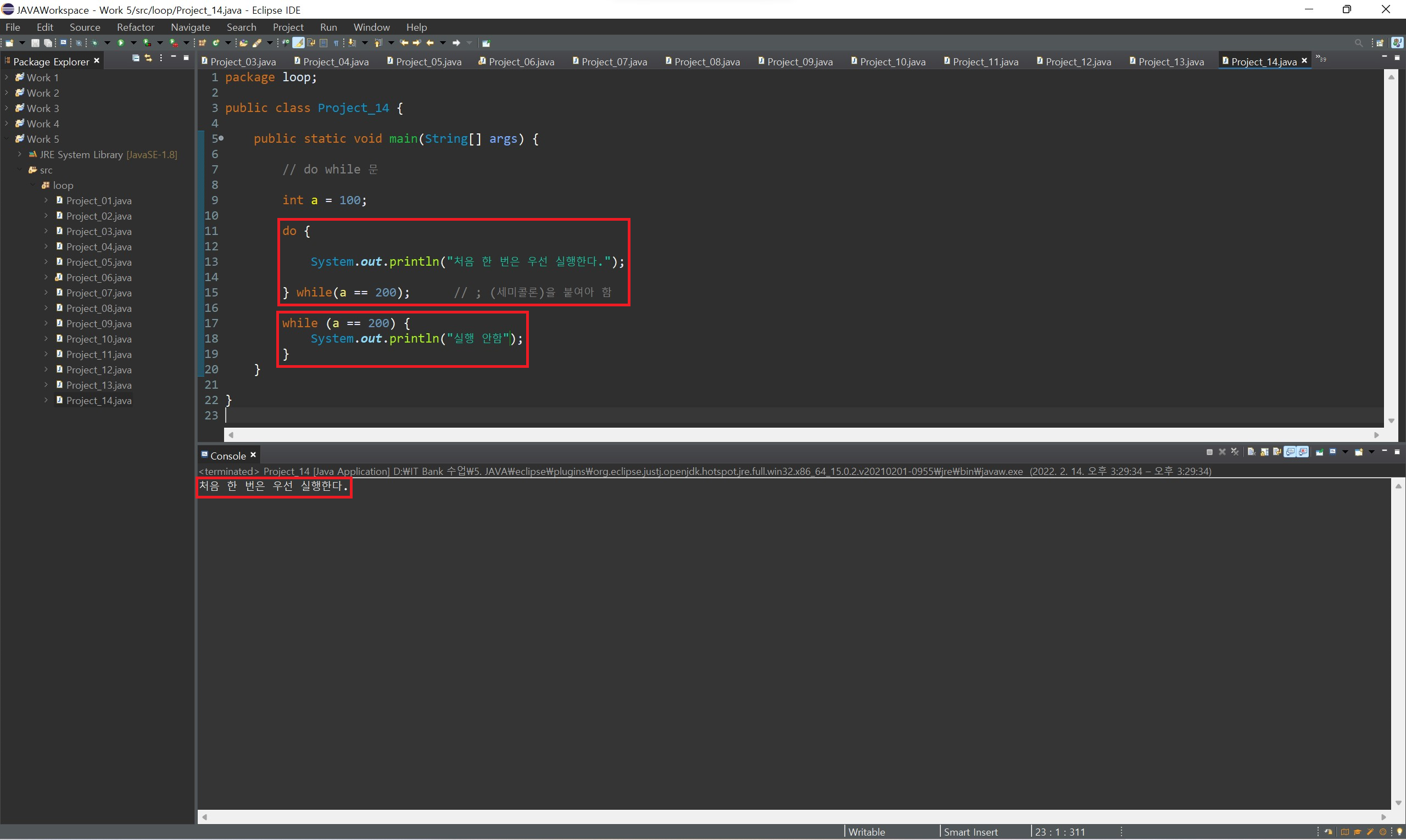Open the Run button dropdown arrow
This screenshot has height=840, width=1406.
pyautogui.click(x=133, y=43)
